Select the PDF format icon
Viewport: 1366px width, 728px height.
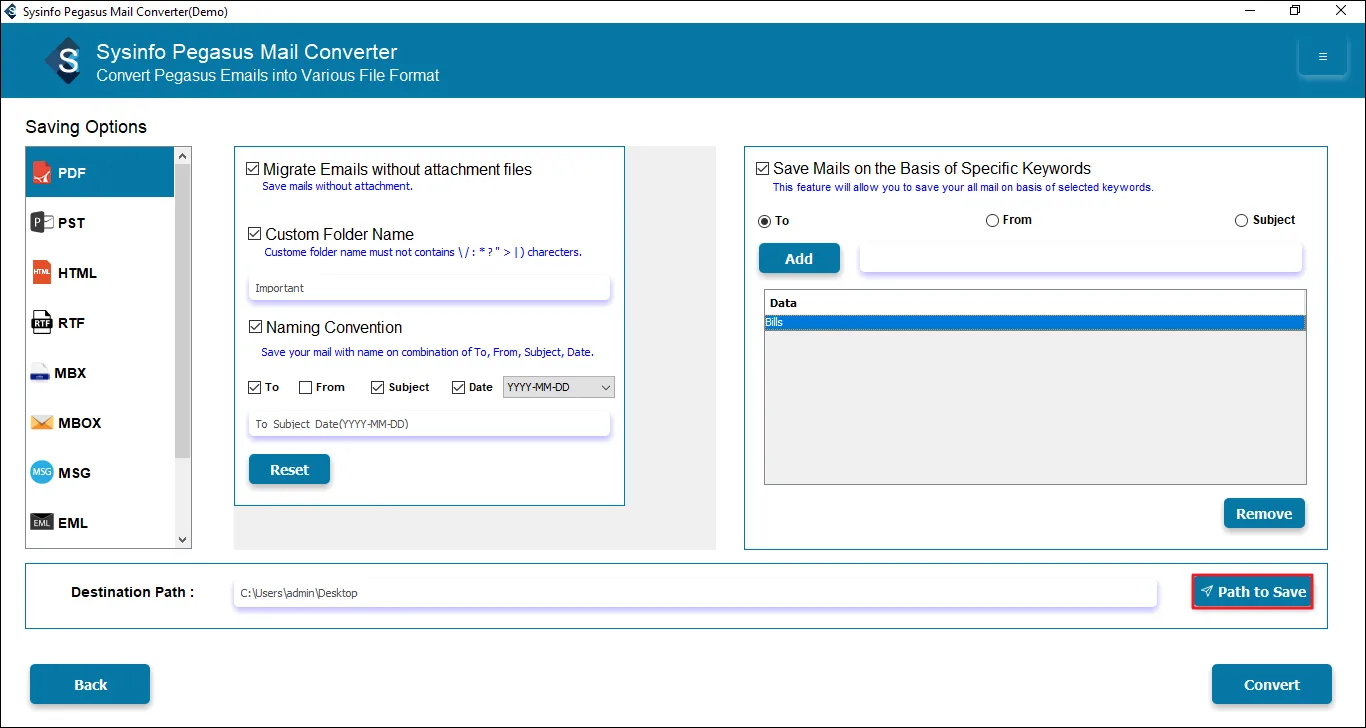(x=42, y=173)
